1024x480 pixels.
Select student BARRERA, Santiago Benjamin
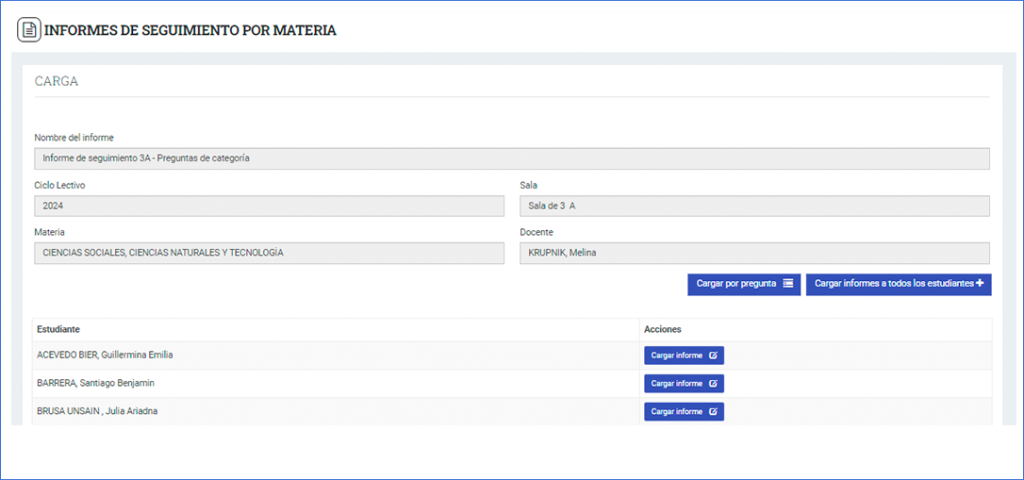(x=96, y=383)
